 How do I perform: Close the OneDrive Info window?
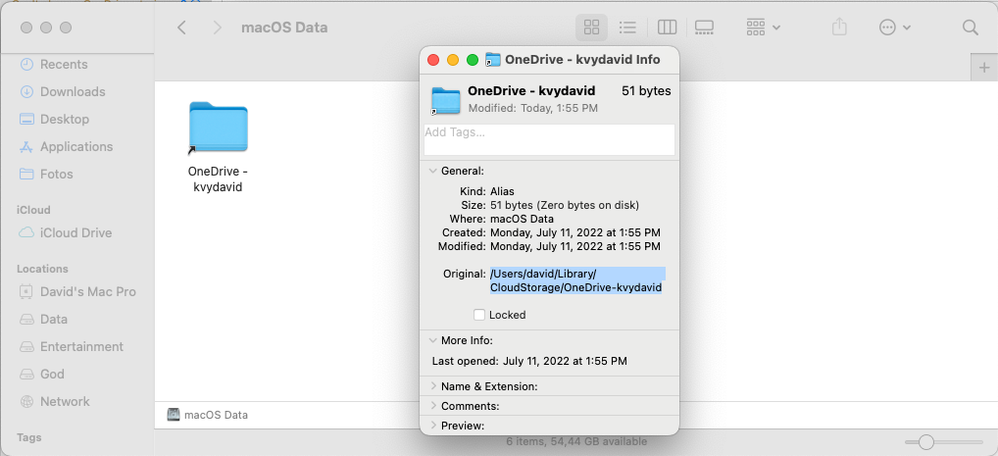pyautogui.click(x=433, y=60)
